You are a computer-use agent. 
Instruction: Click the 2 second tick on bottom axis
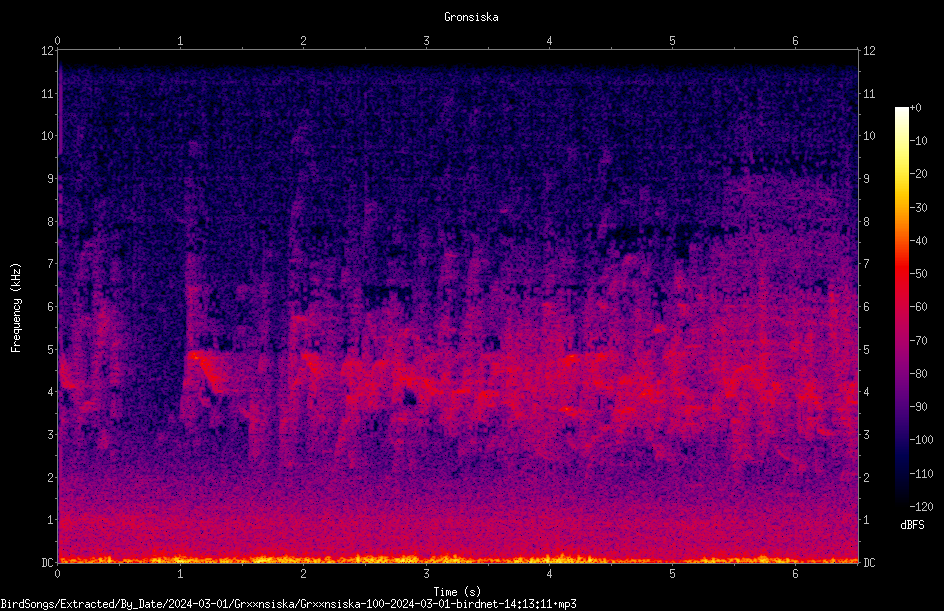pos(303,574)
